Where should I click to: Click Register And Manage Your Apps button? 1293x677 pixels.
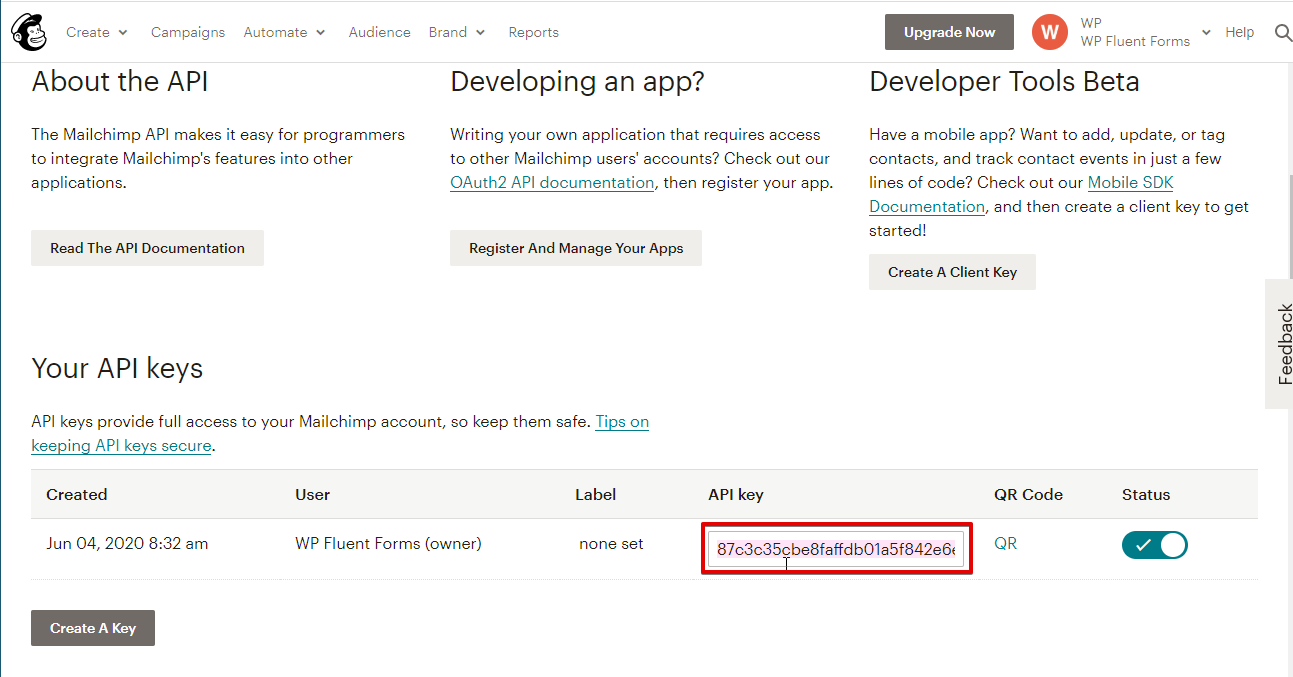point(576,248)
